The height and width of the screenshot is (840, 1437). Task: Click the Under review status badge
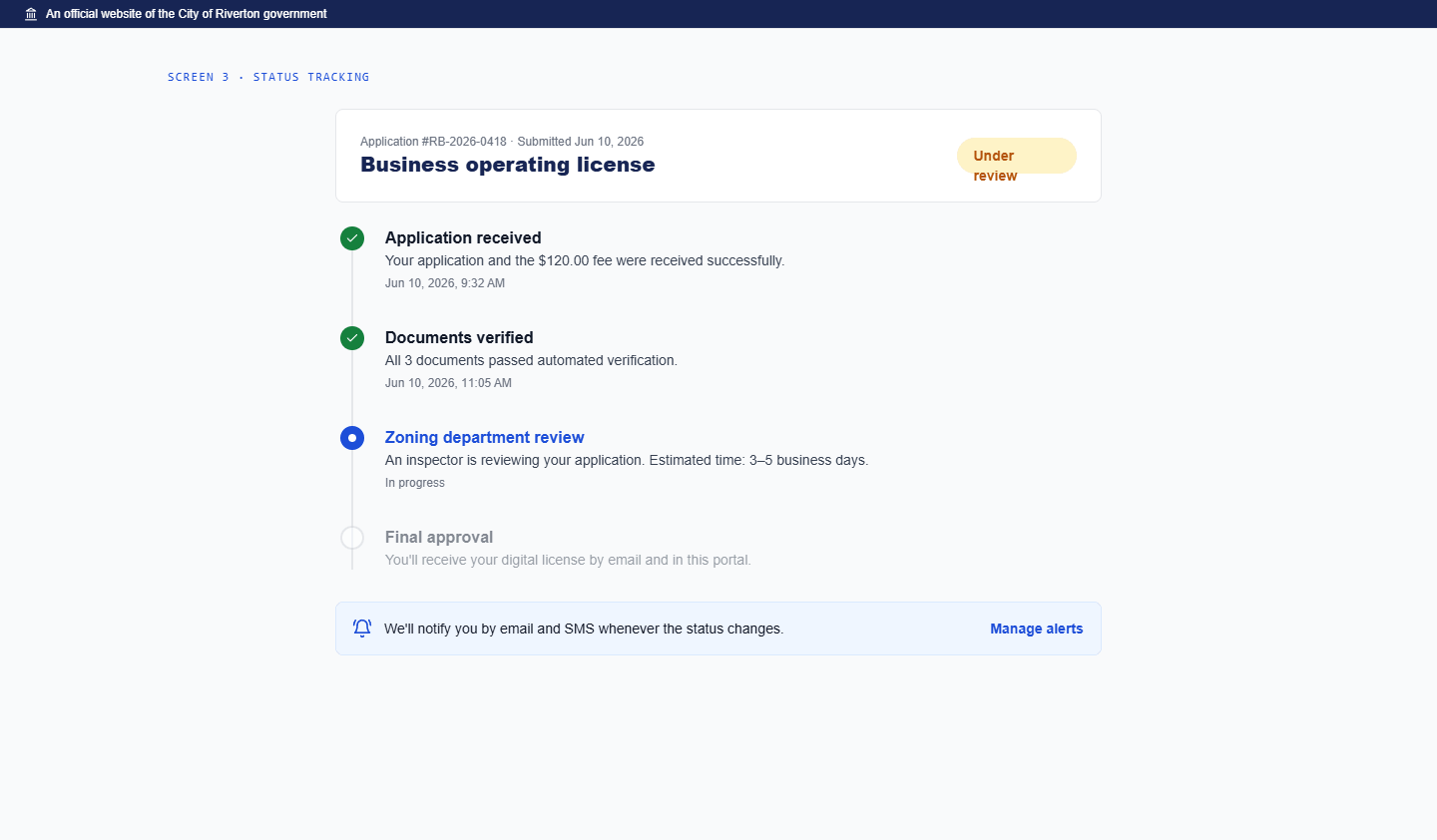point(1016,156)
